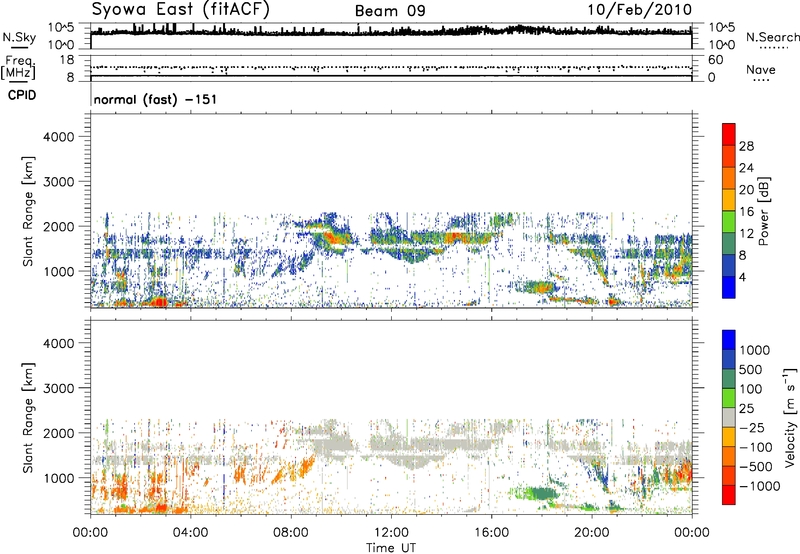Click the '4000' tick label on power panel
This screenshot has width=800, height=554.
click(x=58, y=137)
